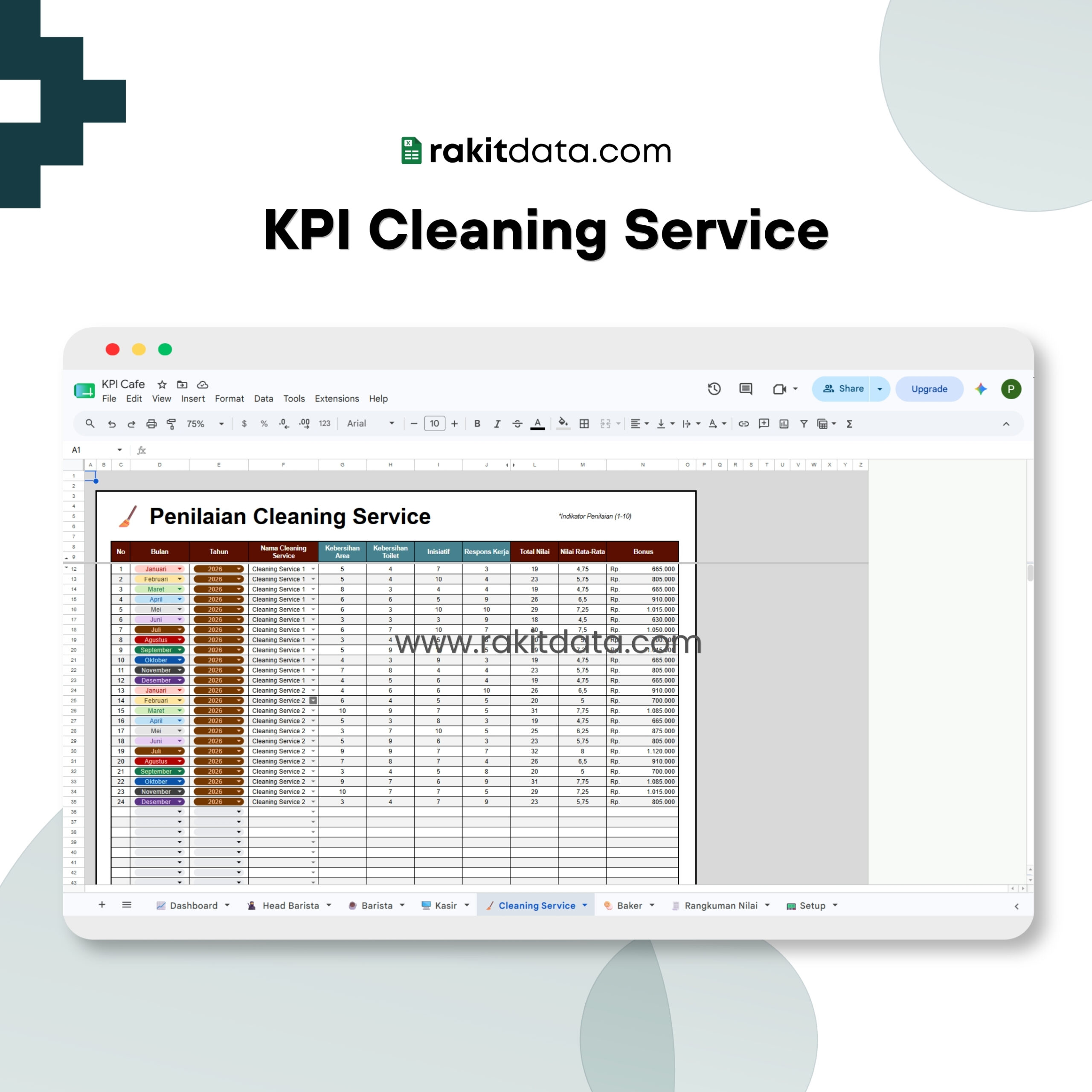Open the Gemini sparkle icon
1092x1092 pixels.
(x=981, y=389)
